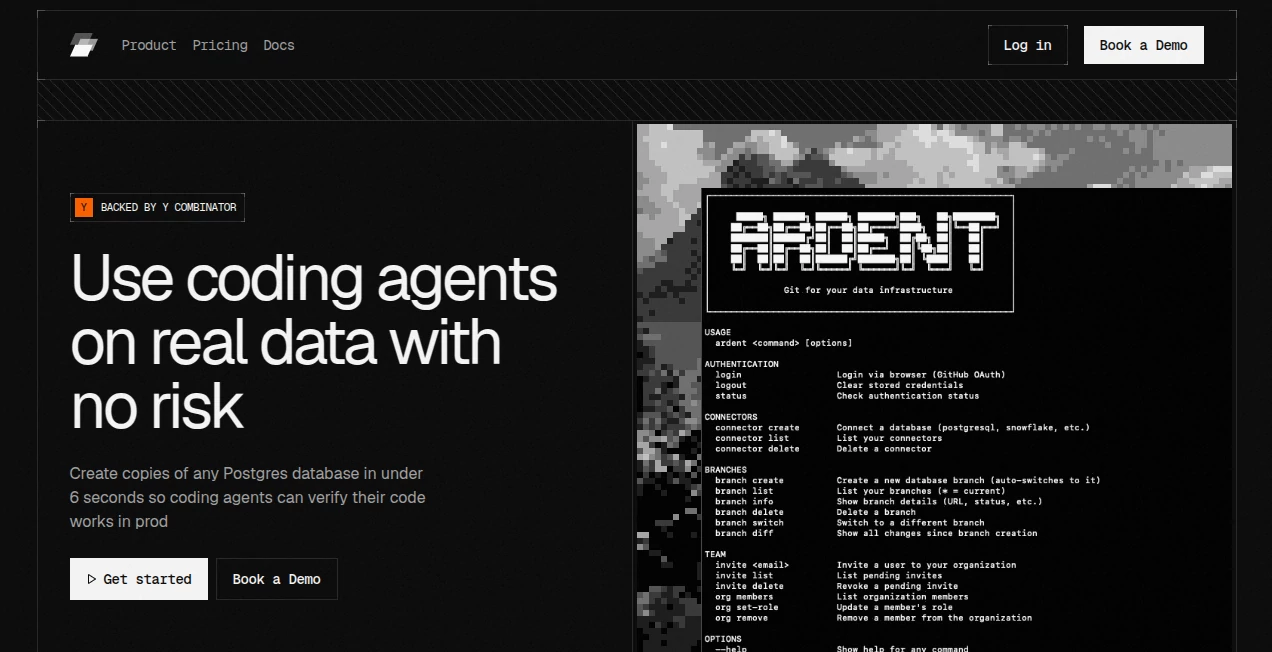This screenshot has height=652, width=1272.
Task: Click "Show all changes since branch creation"
Action: [x=937, y=533]
